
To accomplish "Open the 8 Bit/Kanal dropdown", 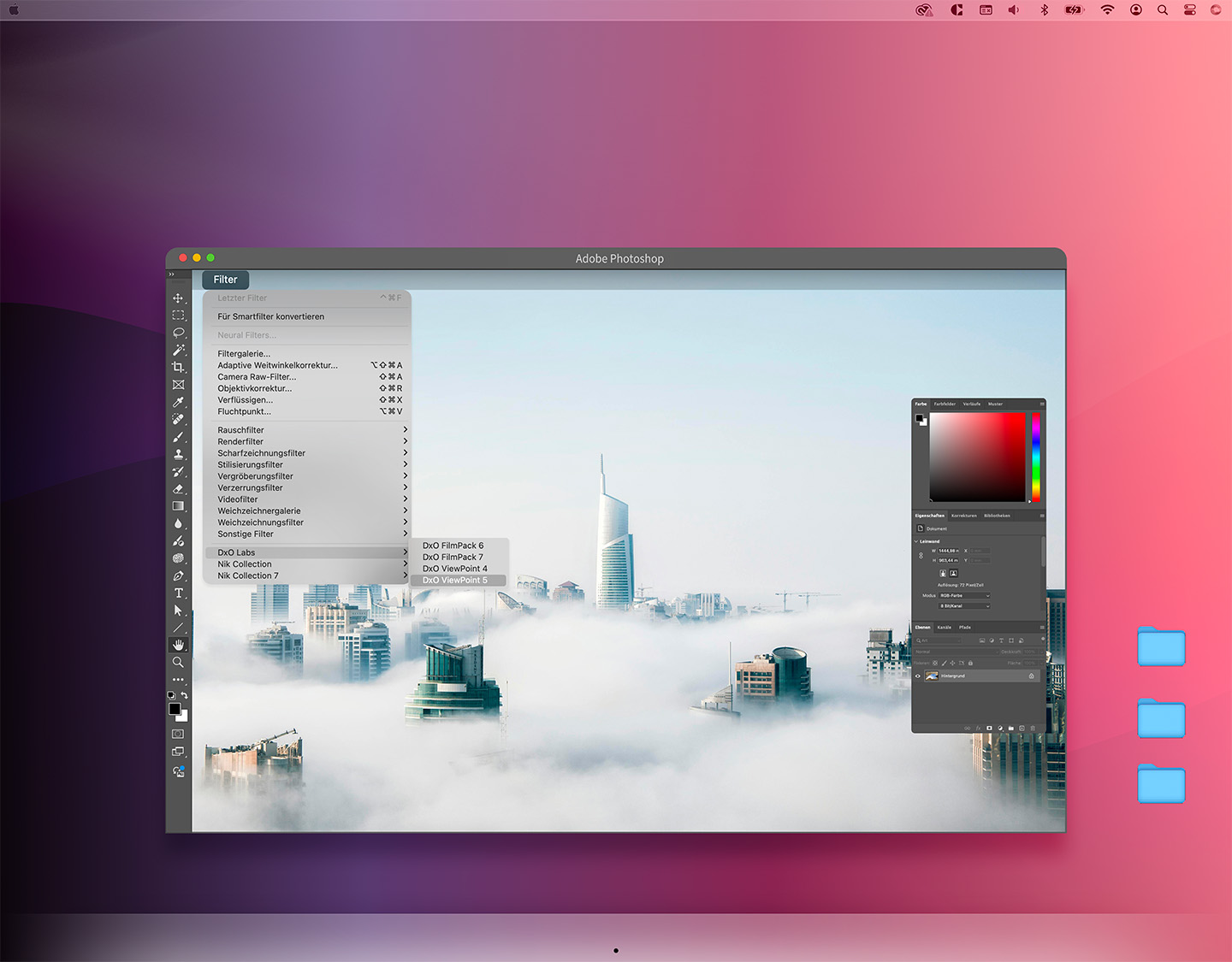I will click(x=964, y=605).
